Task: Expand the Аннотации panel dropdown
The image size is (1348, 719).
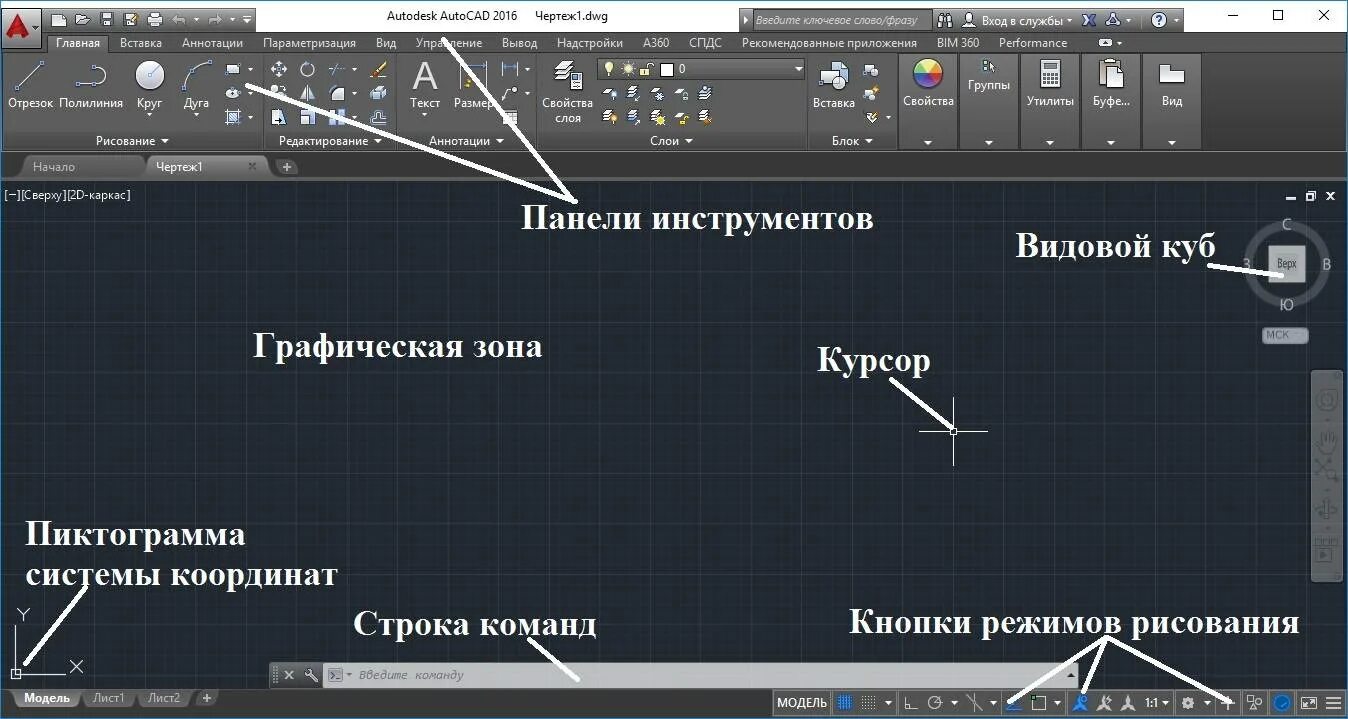Action: pos(466,141)
